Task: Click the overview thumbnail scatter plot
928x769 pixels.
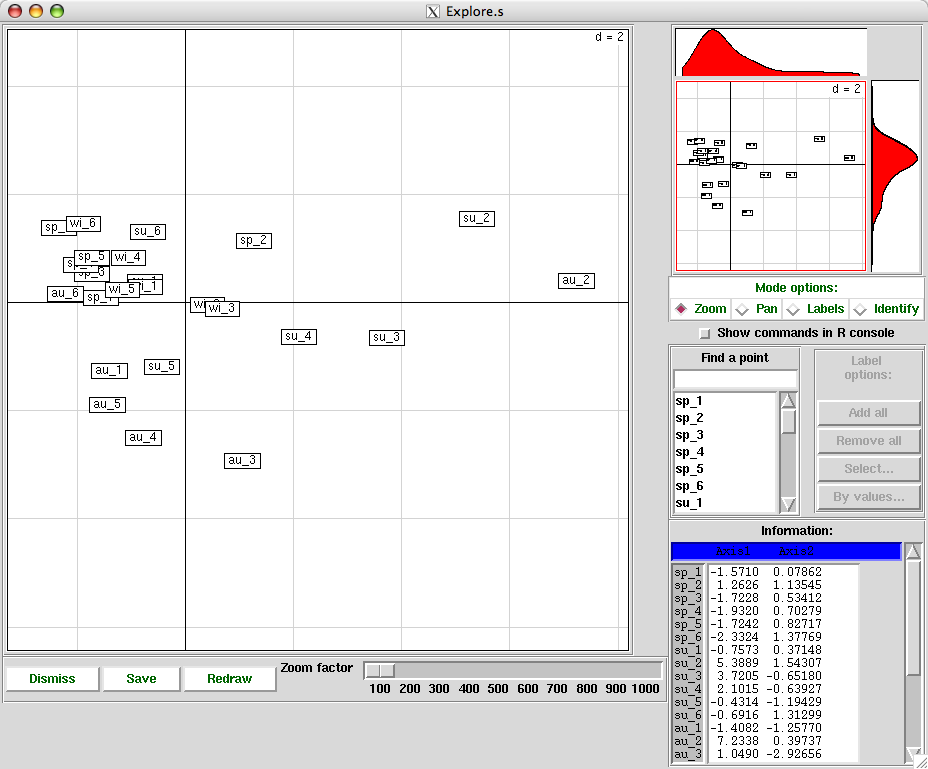Action: tap(770, 175)
